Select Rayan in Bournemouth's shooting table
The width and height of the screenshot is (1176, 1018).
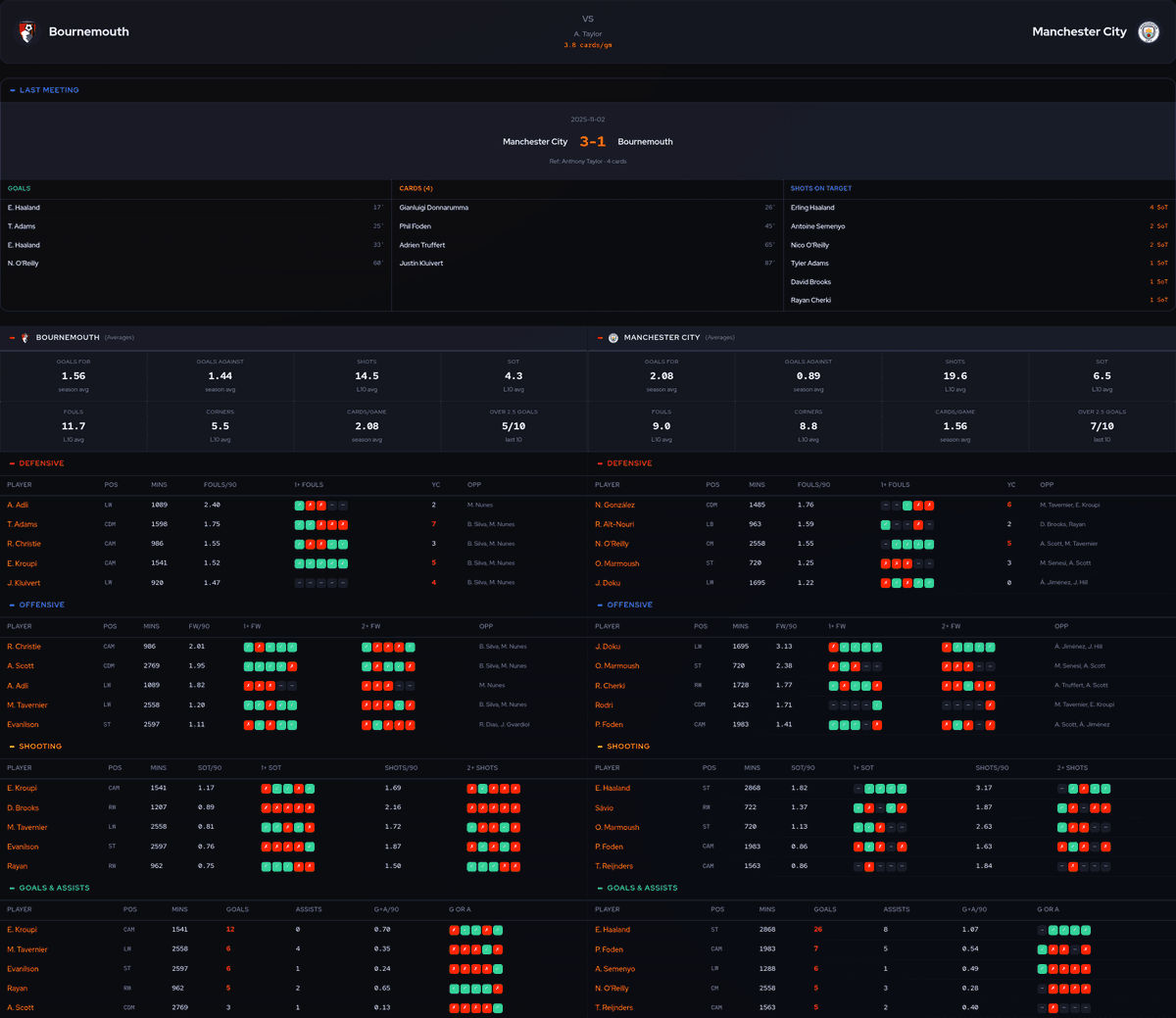pos(17,866)
